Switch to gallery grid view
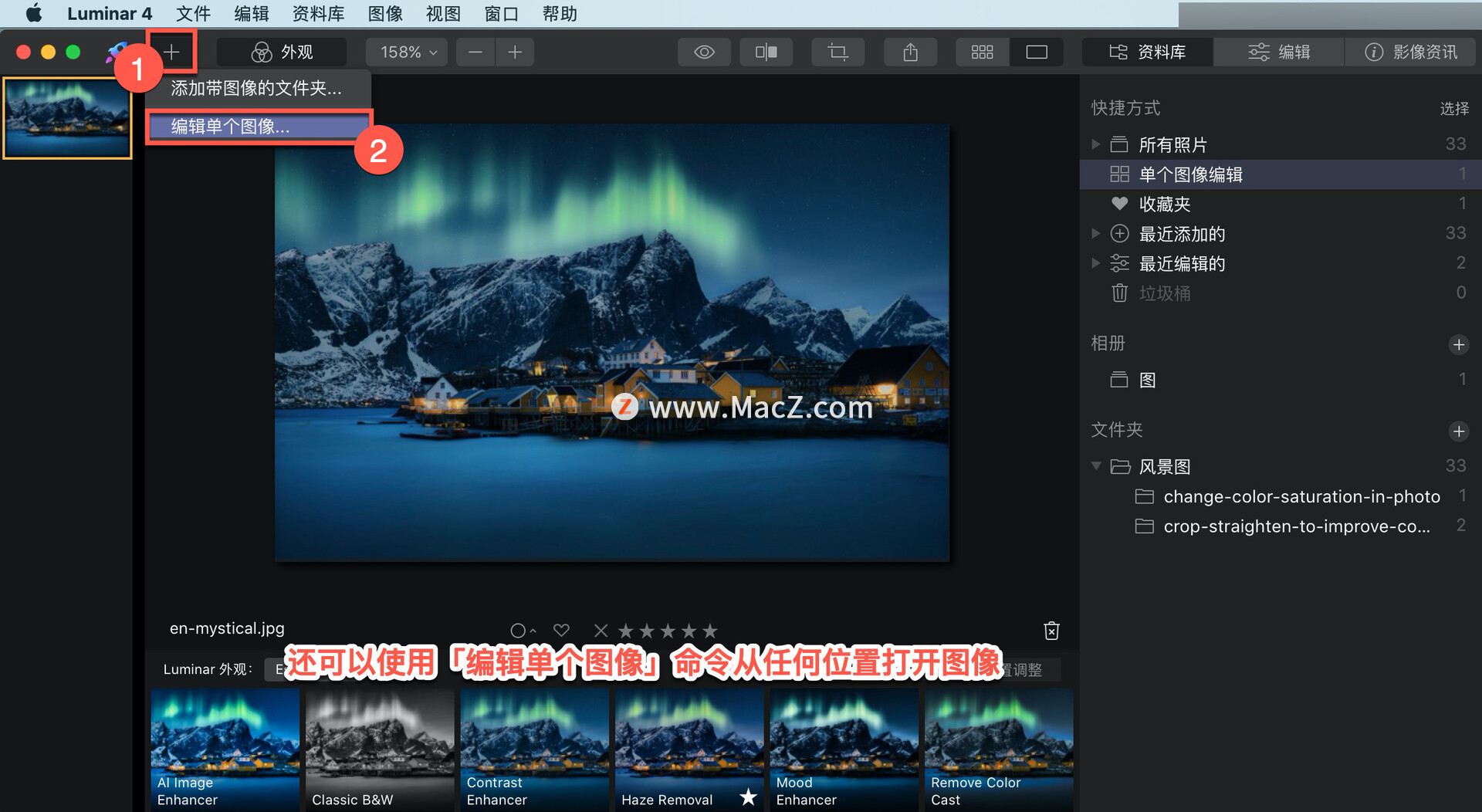Screen dimensions: 1482x812 (x=981, y=52)
